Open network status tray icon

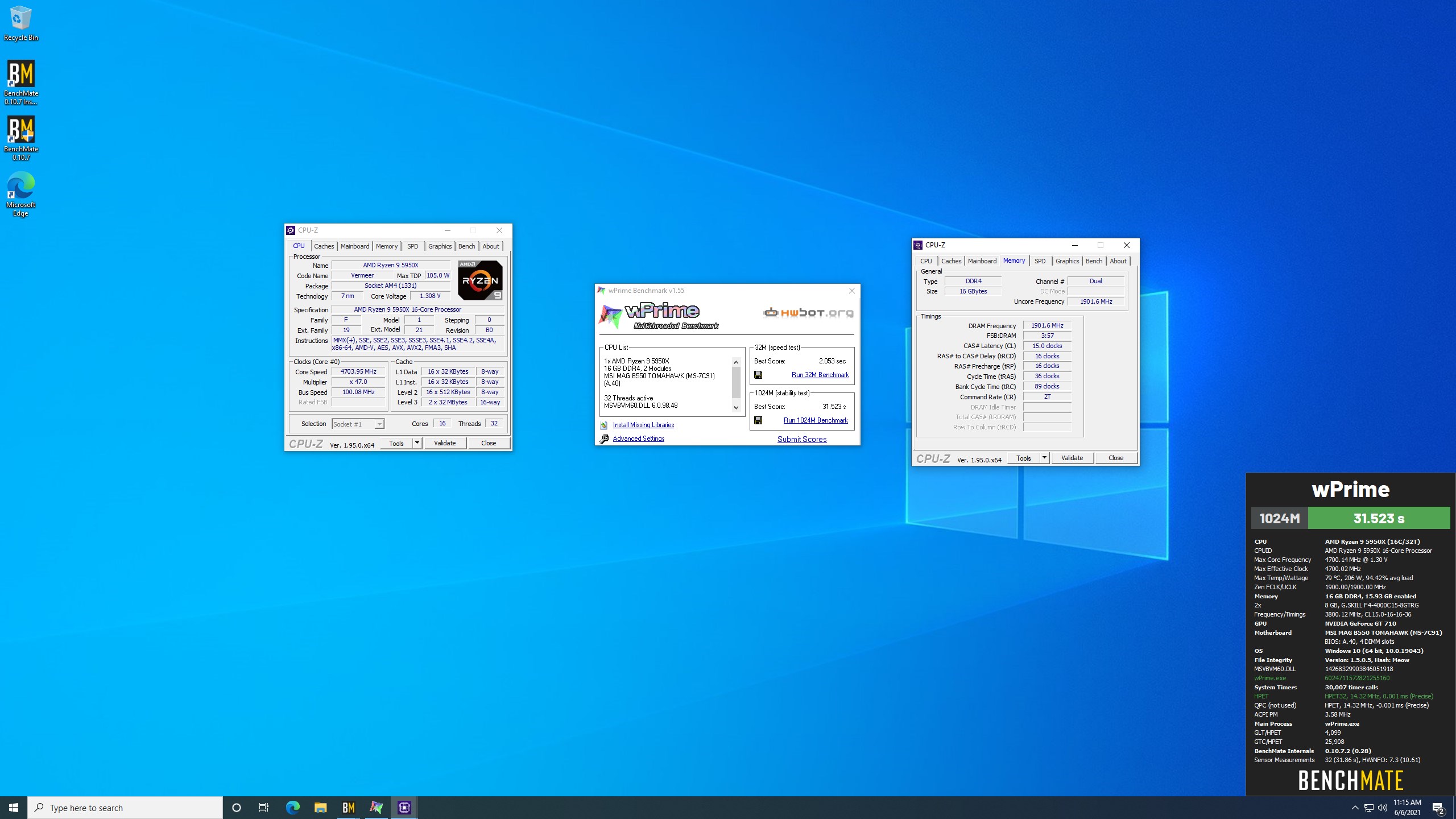coord(1369,808)
